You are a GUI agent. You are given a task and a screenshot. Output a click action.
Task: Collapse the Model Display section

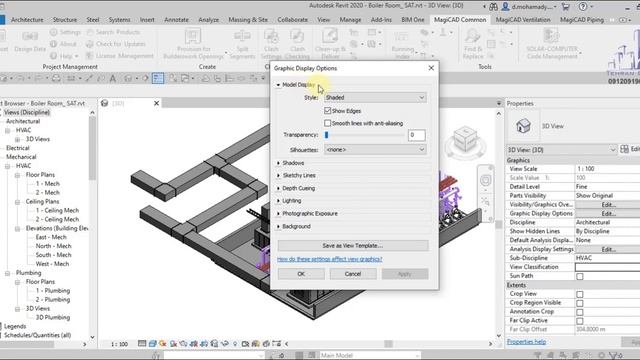coord(278,85)
